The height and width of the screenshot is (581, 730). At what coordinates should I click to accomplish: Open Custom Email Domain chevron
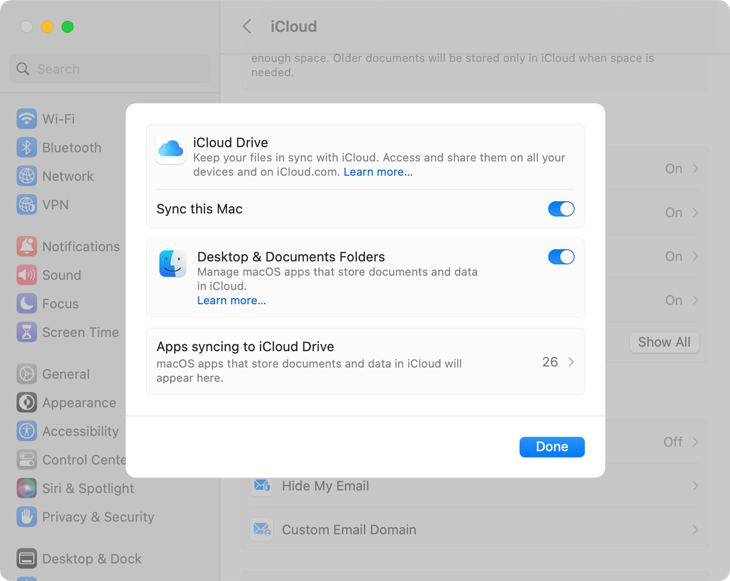[695, 530]
